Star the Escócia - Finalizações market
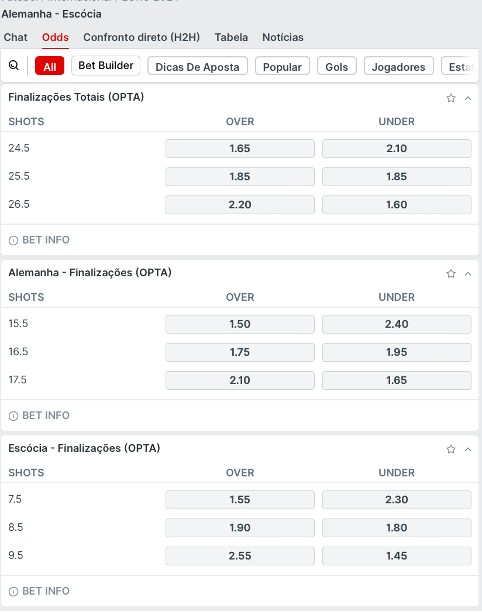 (451, 449)
